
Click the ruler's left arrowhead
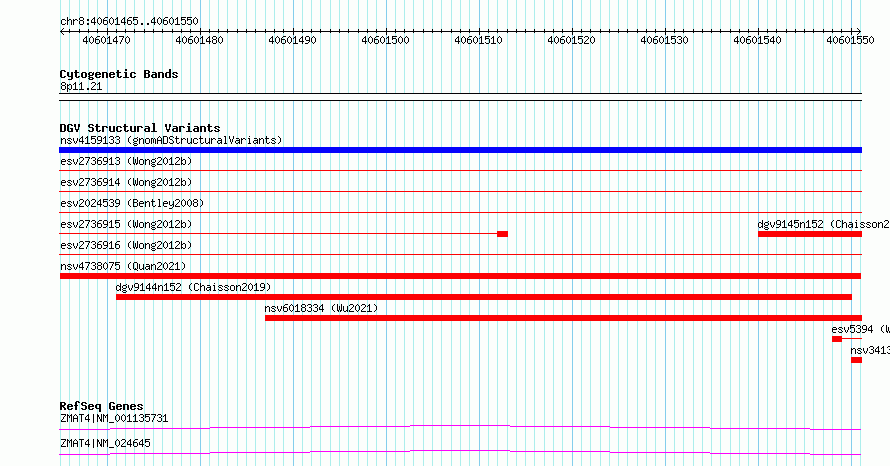coord(62,32)
